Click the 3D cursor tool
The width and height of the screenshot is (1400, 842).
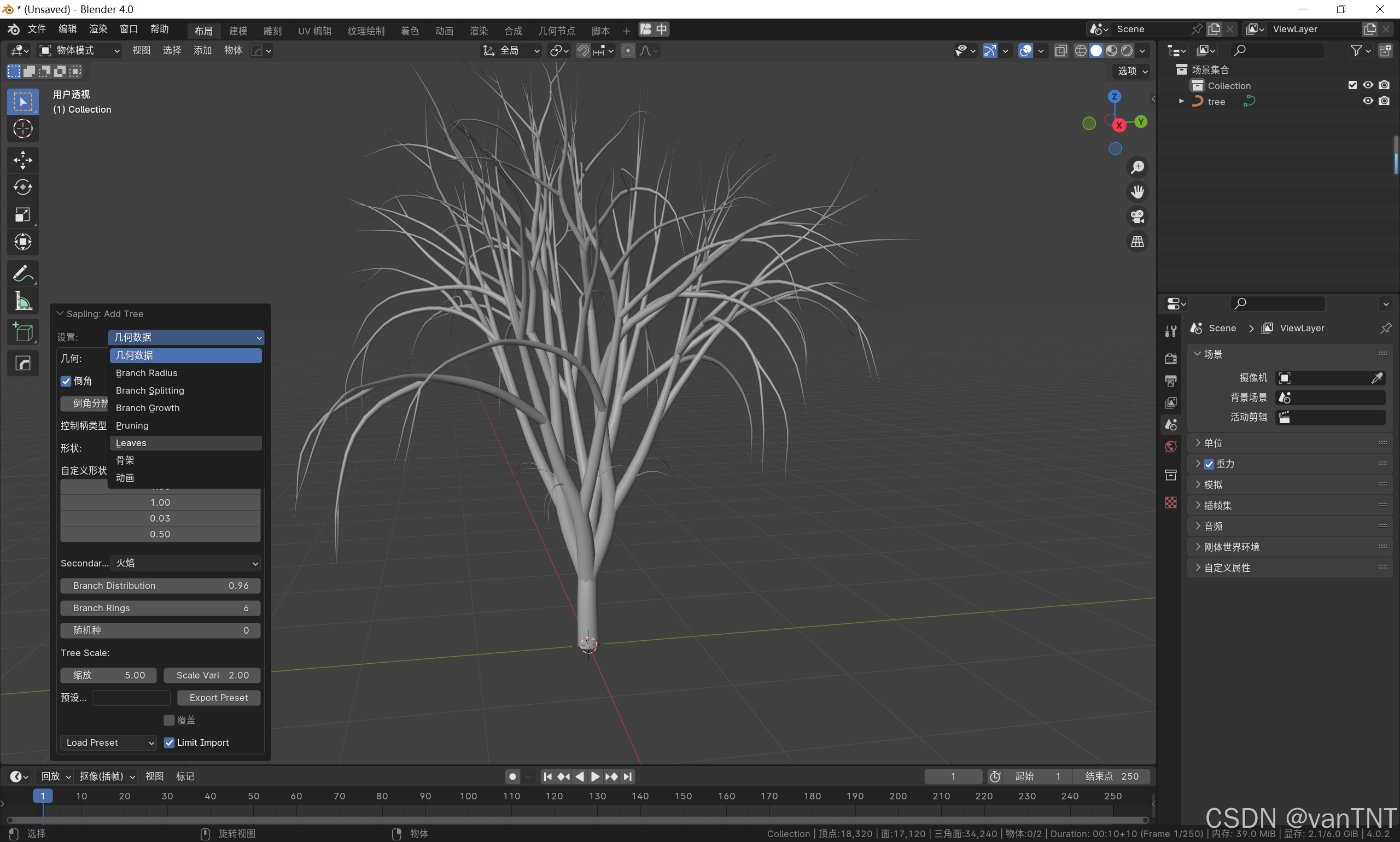pyautogui.click(x=23, y=129)
